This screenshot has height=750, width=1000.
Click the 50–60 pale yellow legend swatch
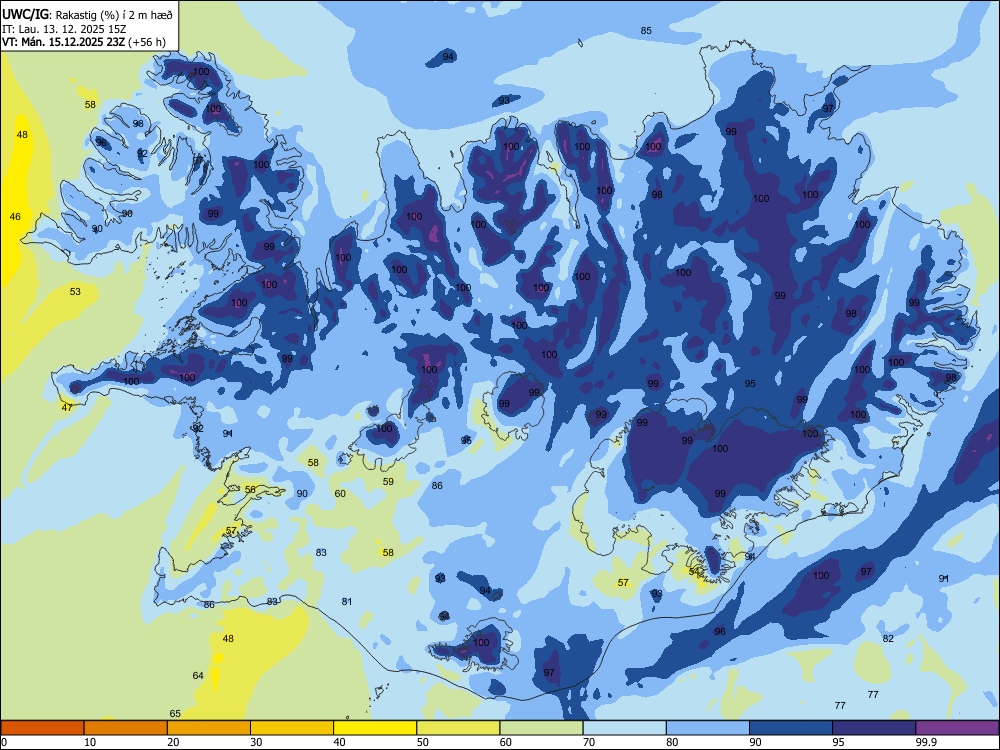click(458, 728)
